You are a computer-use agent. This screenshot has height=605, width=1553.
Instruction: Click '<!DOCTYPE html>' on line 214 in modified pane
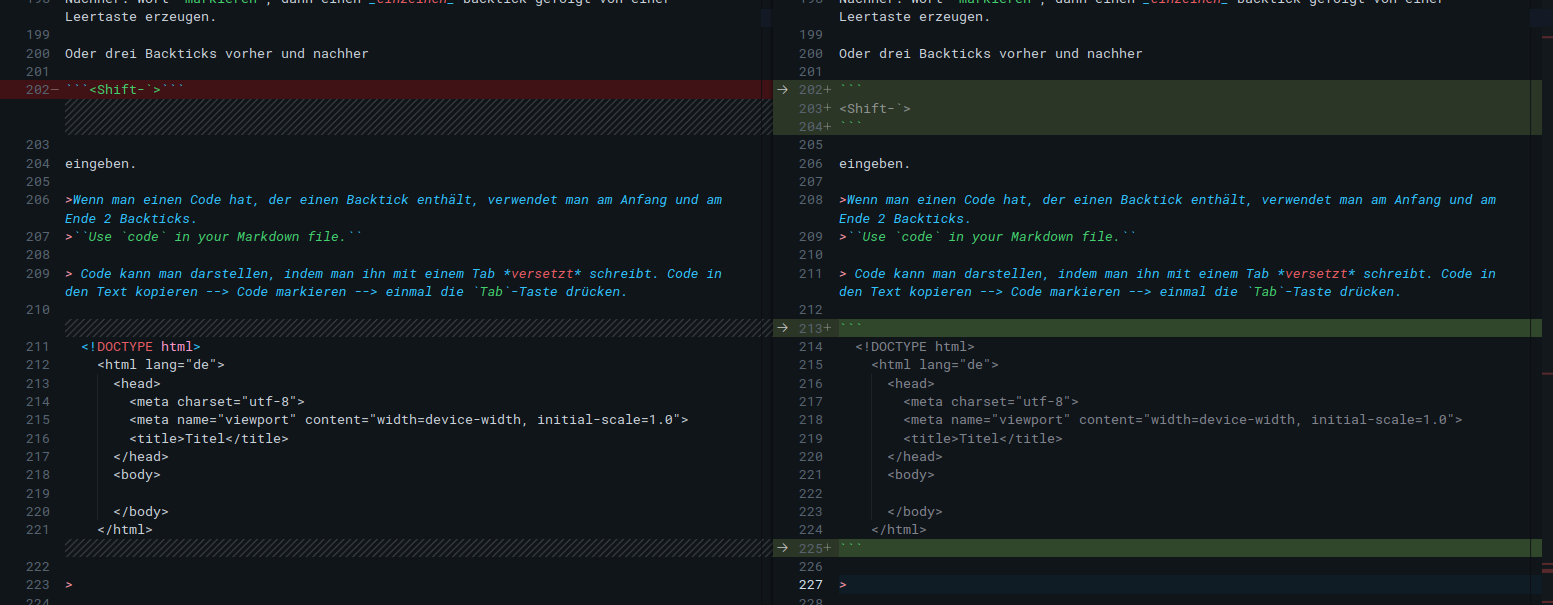(915, 347)
